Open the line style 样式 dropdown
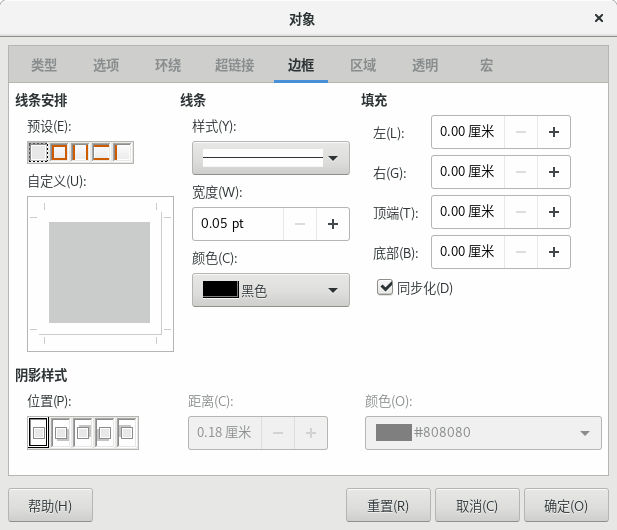Viewport: 617px width, 530px height. (x=271, y=158)
